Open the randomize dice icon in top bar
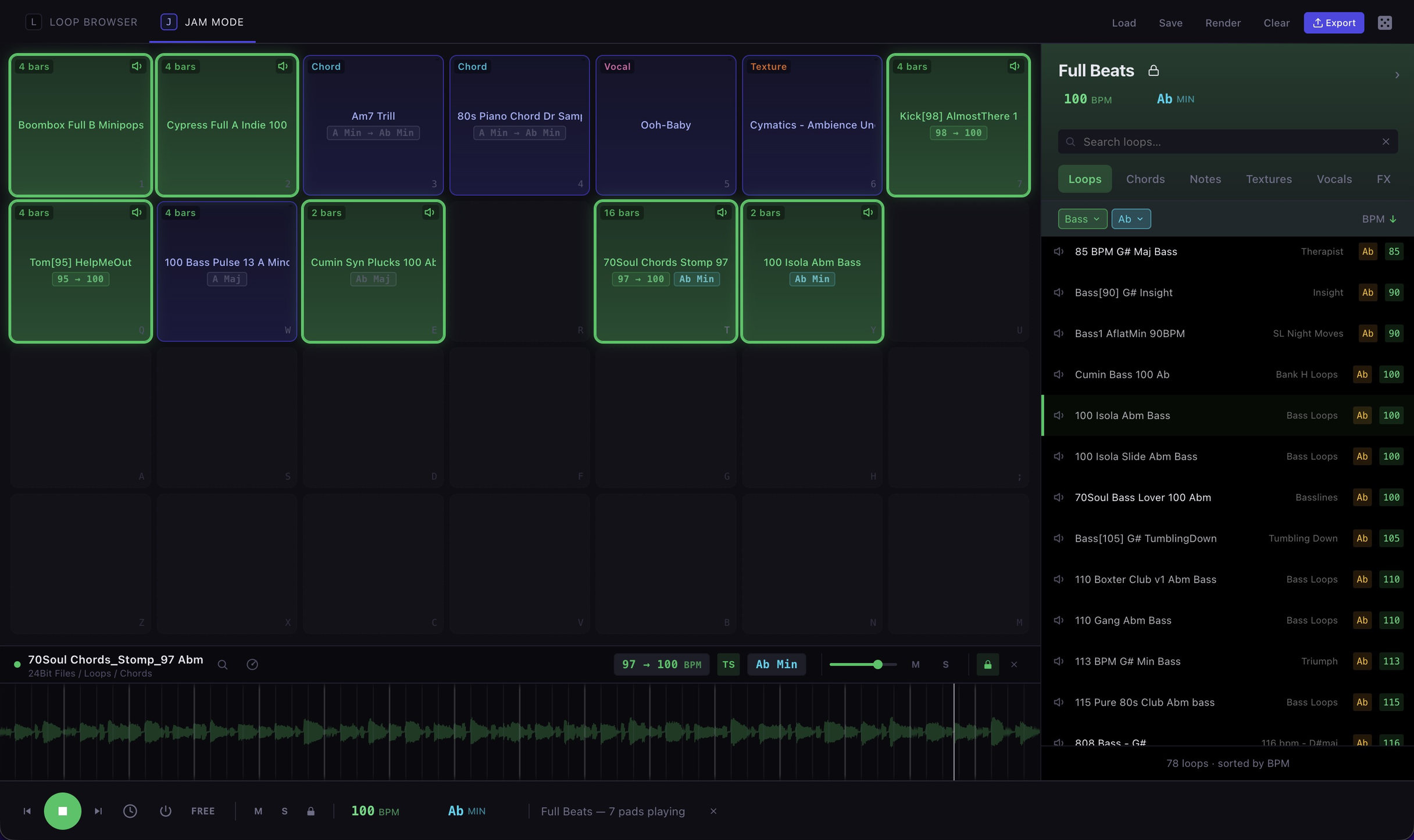This screenshot has width=1414, height=840. [x=1385, y=23]
